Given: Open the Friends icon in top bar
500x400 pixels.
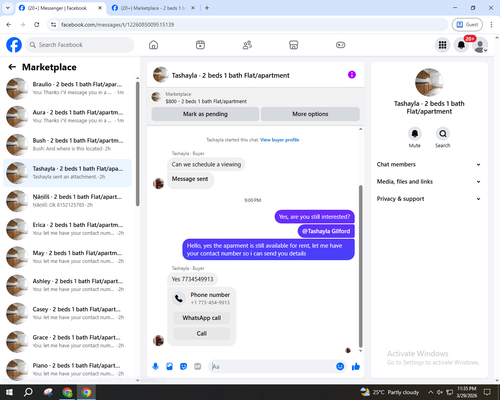Looking at the screenshot, I should 247,45.
